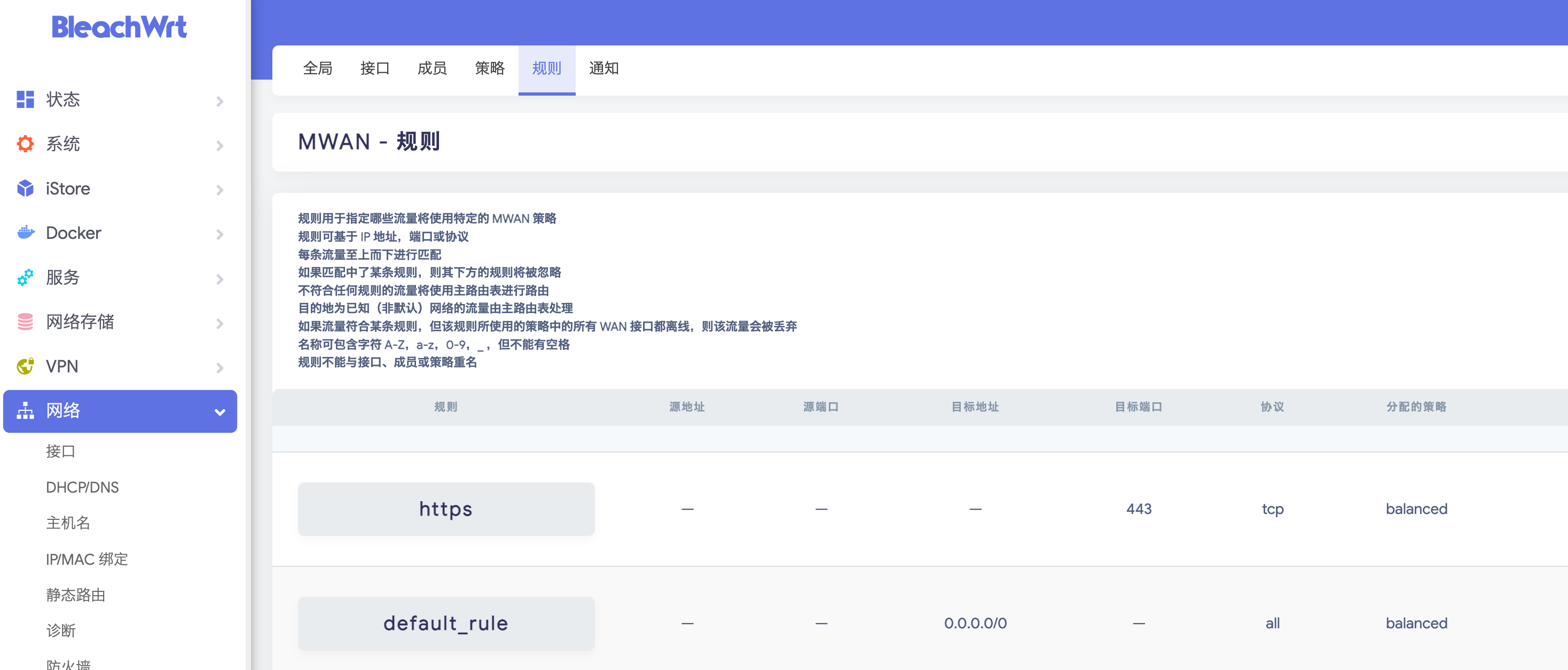
Task: Switch to the 全局 tab
Action: click(318, 69)
